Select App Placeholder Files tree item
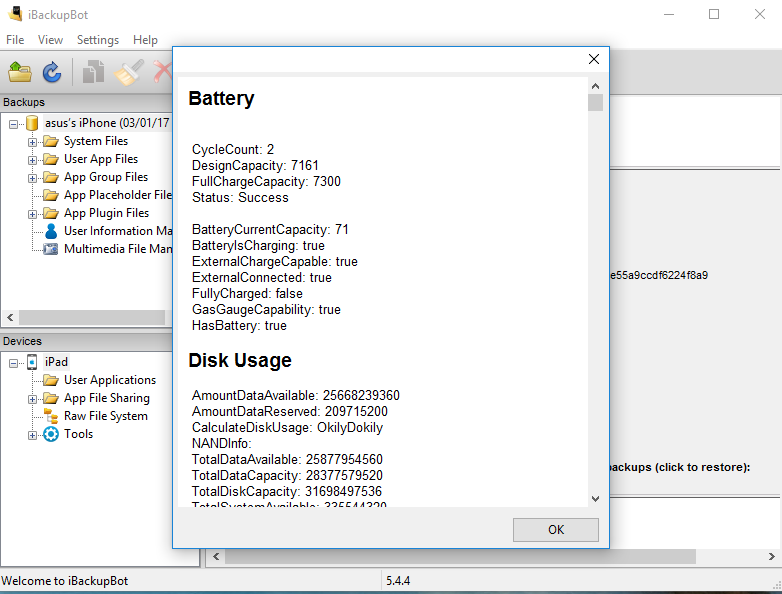 (x=118, y=195)
